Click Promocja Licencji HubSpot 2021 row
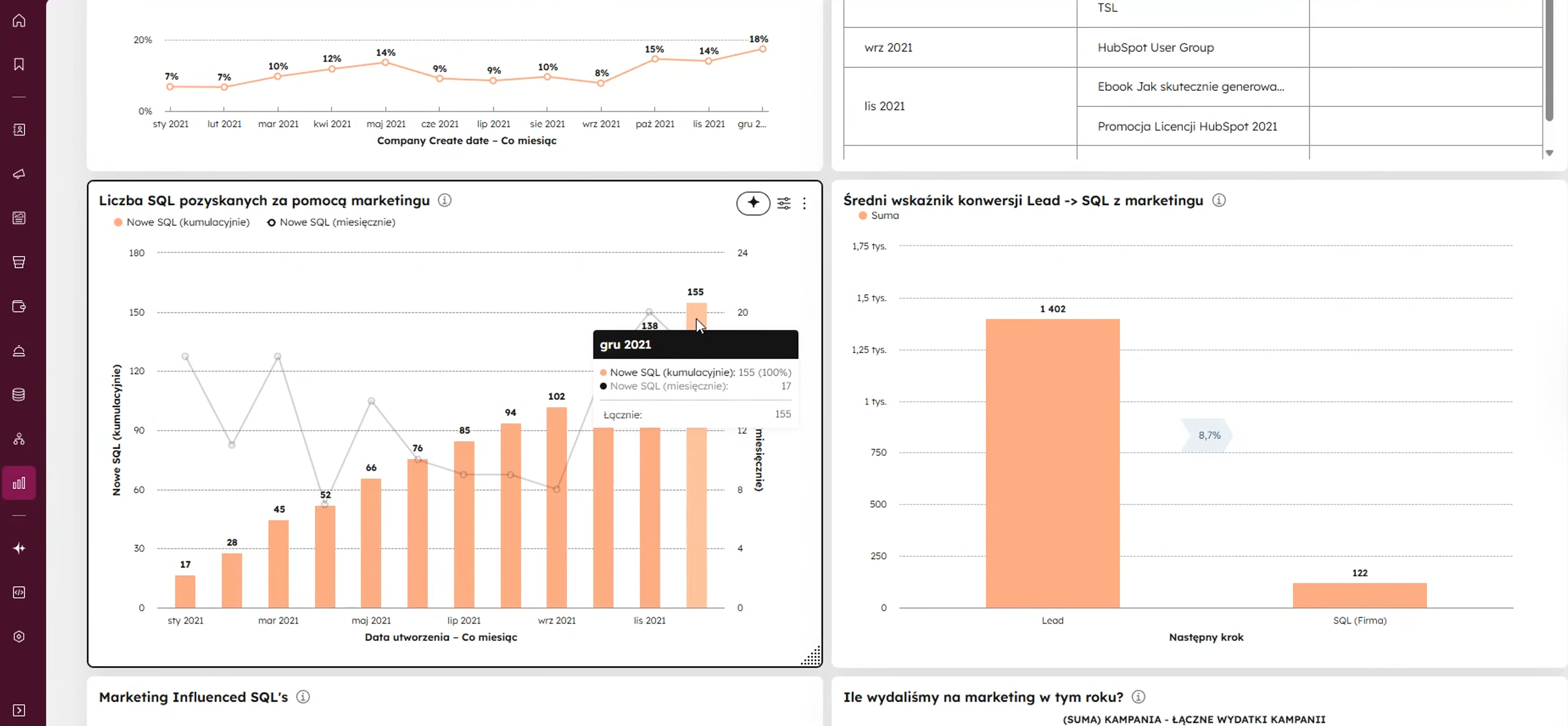The width and height of the screenshot is (1568, 726). (1187, 127)
